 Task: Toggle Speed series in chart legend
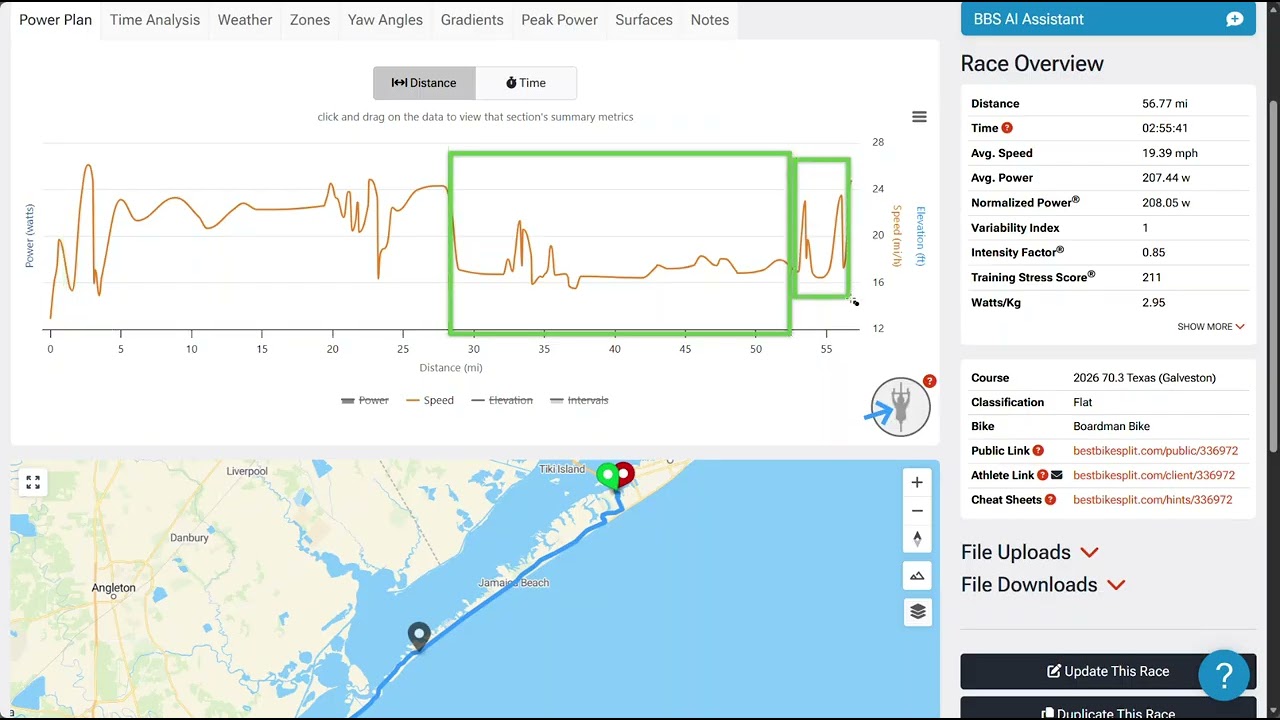pyautogui.click(x=430, y=400)
